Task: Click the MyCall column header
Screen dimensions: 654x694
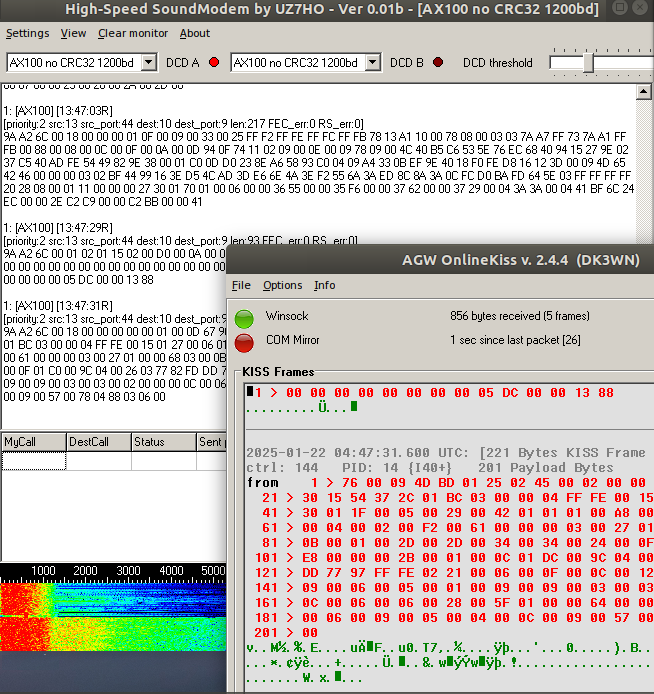Action: coord(33,442)
